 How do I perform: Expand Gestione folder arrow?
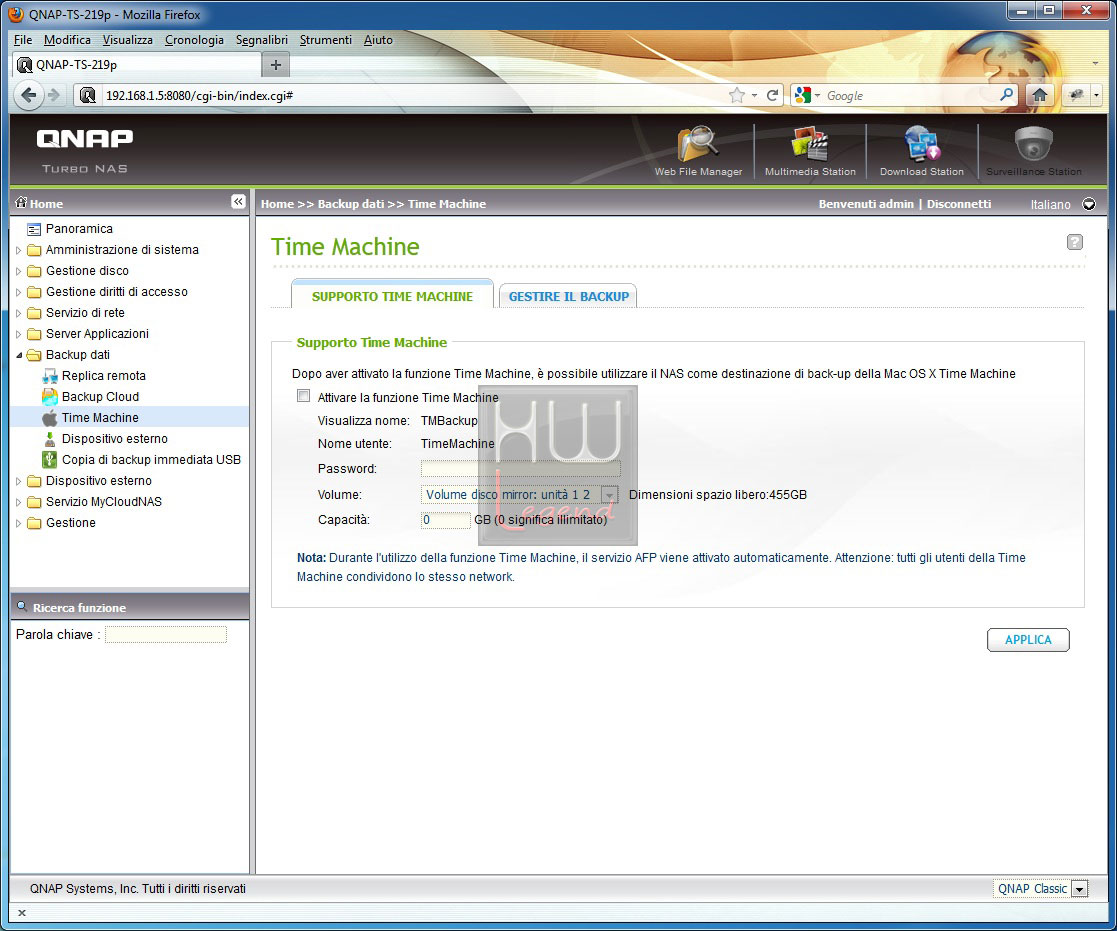click(x=19, y=524)
